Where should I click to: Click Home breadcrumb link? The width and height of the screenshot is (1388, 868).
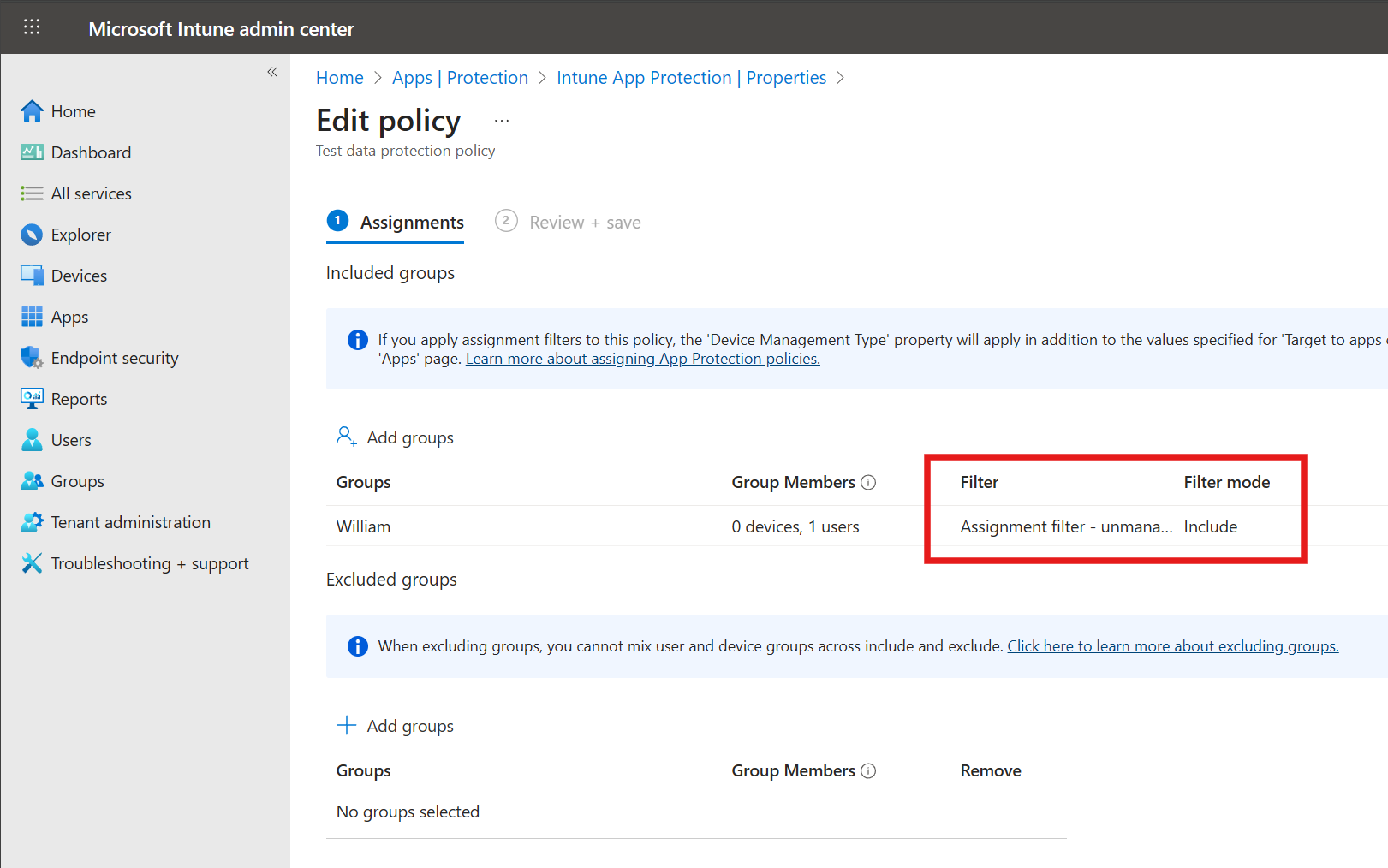click(x=340, y=78)
